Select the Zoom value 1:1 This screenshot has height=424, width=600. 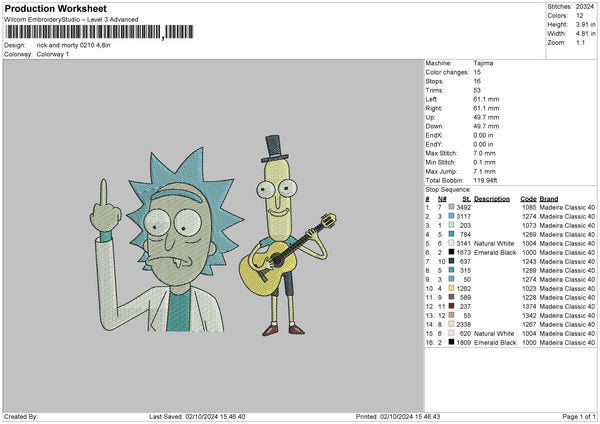(580, 43)
